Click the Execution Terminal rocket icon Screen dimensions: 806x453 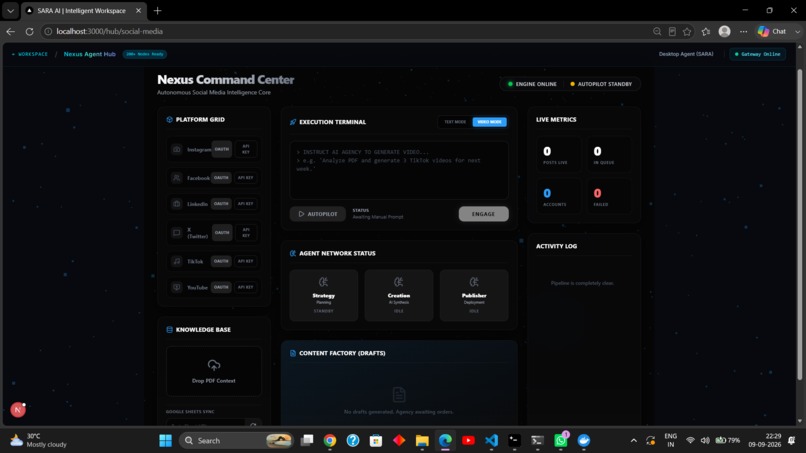point(292,122)
